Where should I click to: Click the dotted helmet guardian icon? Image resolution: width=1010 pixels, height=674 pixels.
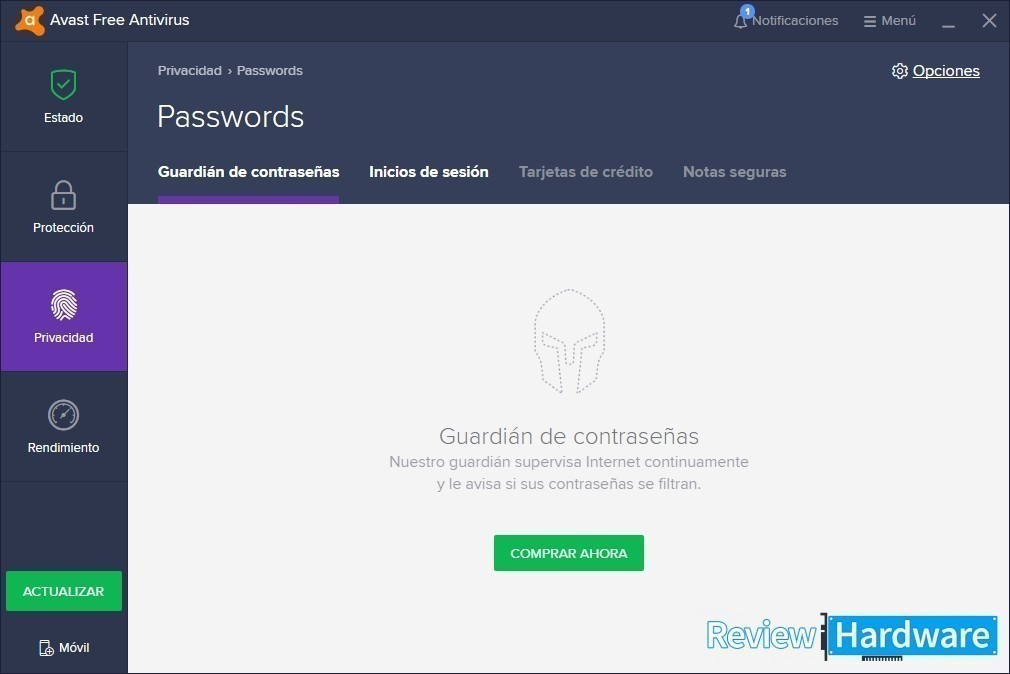(569, 341)
